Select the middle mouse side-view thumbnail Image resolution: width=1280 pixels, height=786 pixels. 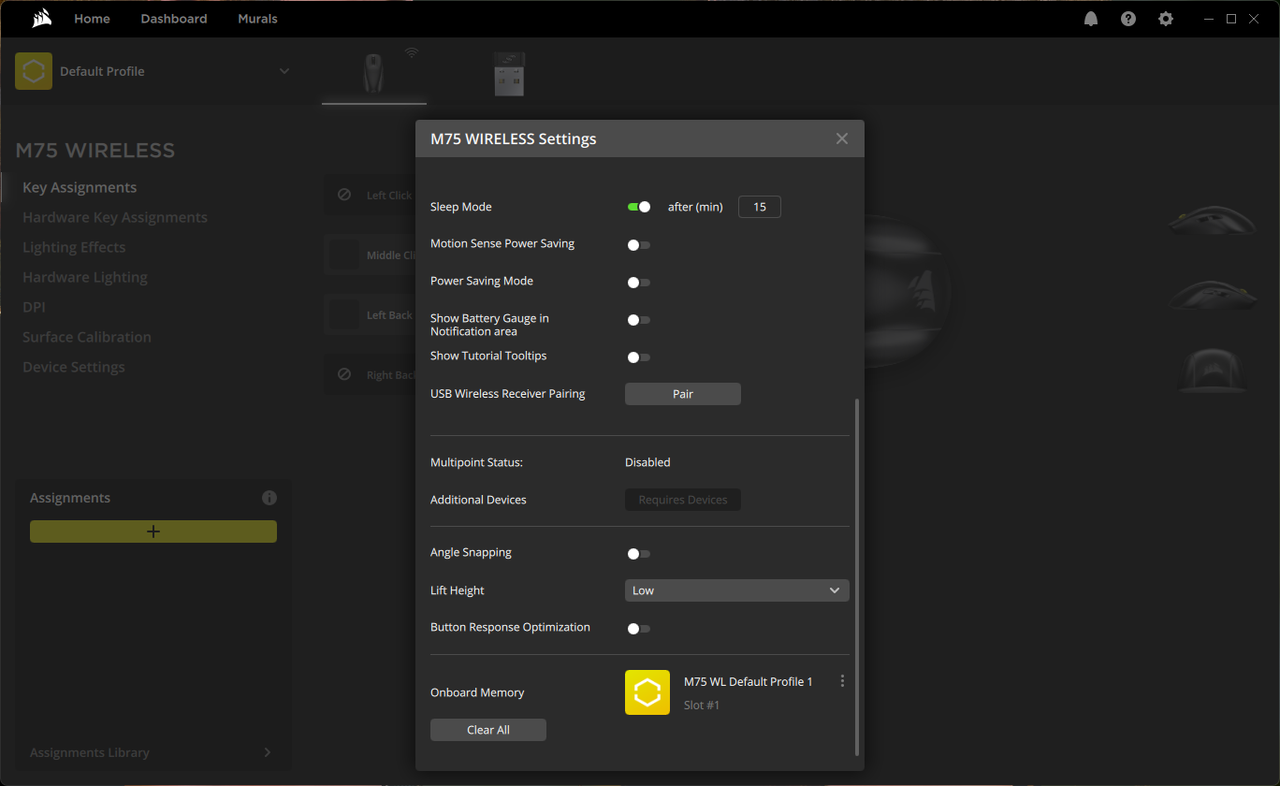[x=1212, y=294]
